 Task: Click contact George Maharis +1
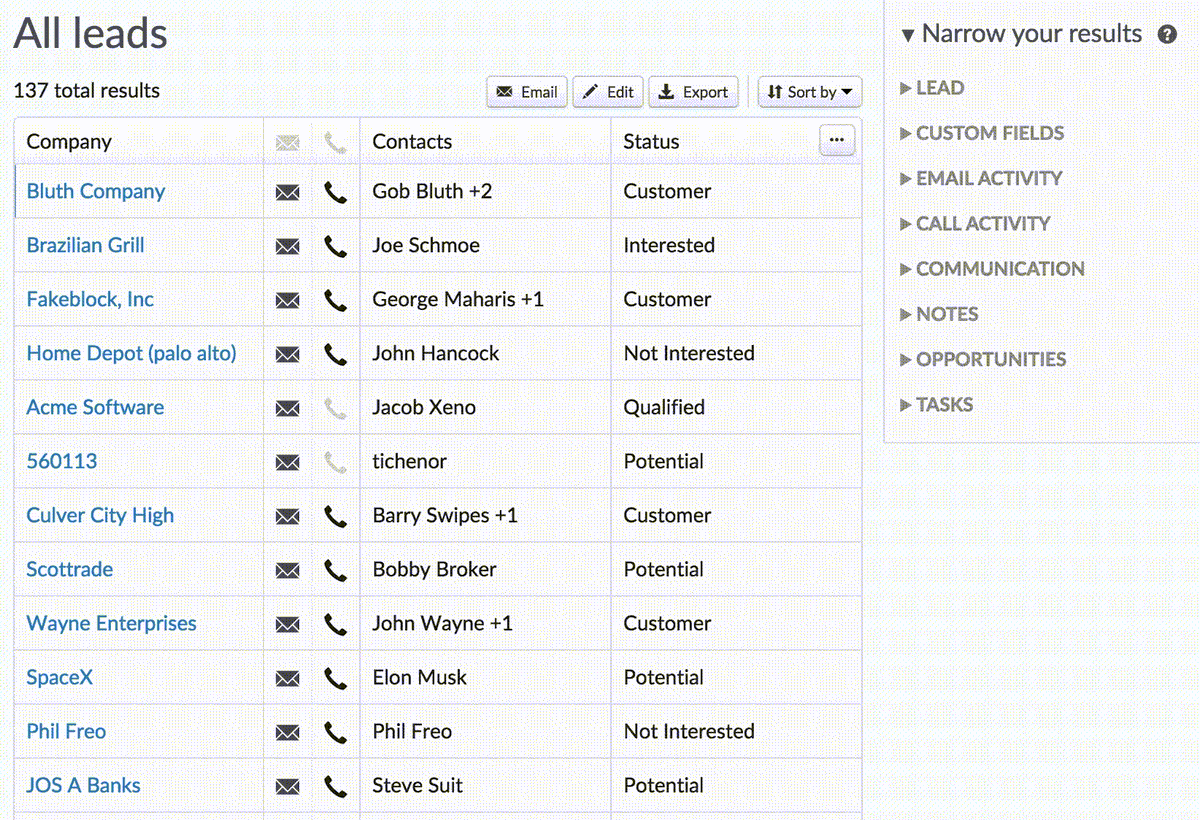(x=458, y=299)
